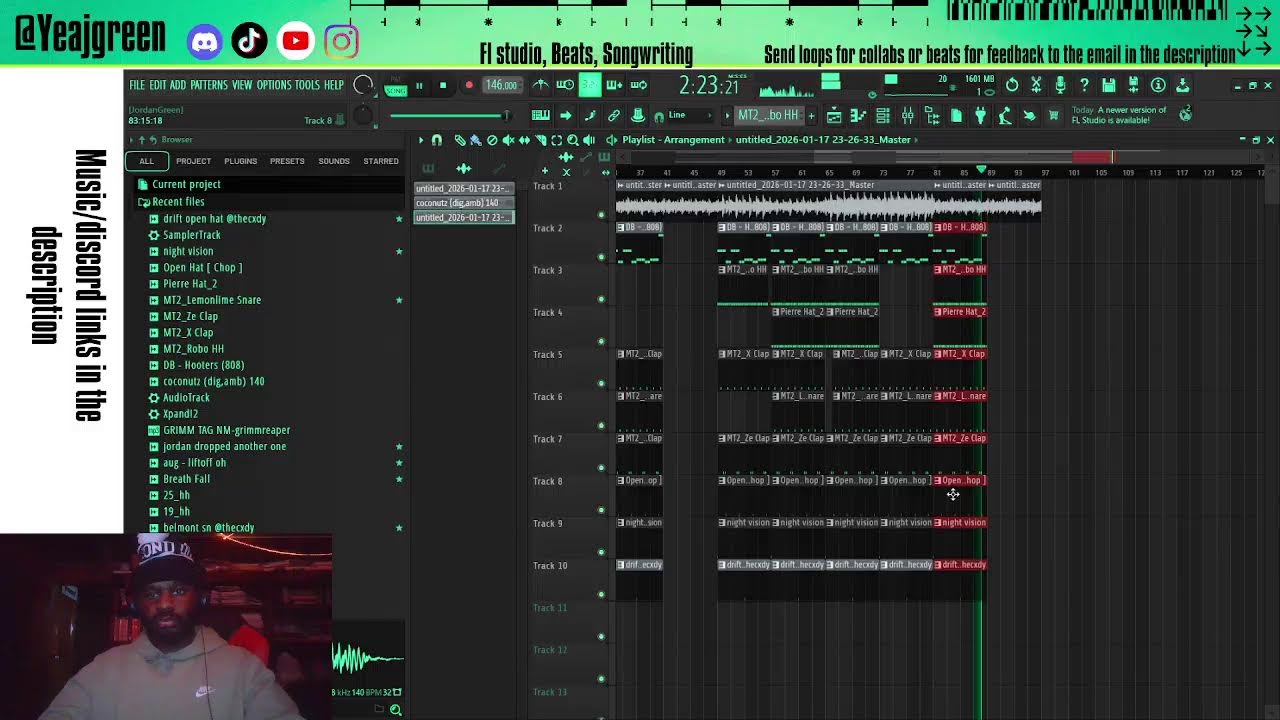Mute Track 8 with its green dot
The image size is (1280, 720).
(x=601, y=509)
